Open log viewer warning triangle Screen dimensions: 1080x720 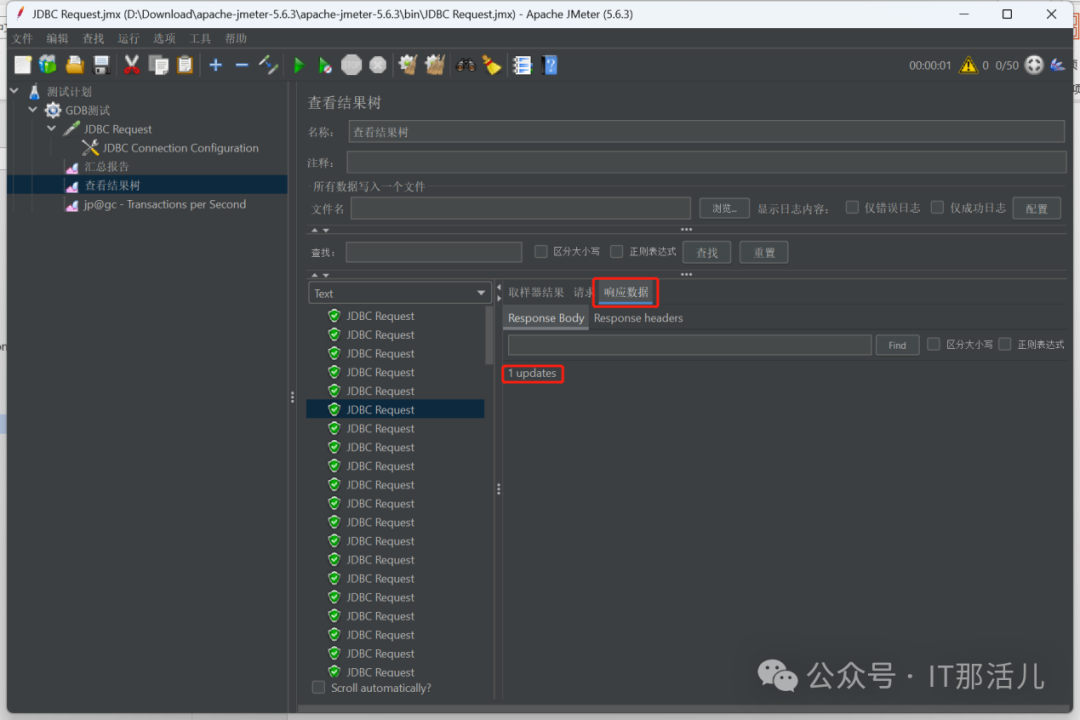(x=968, y=65)
